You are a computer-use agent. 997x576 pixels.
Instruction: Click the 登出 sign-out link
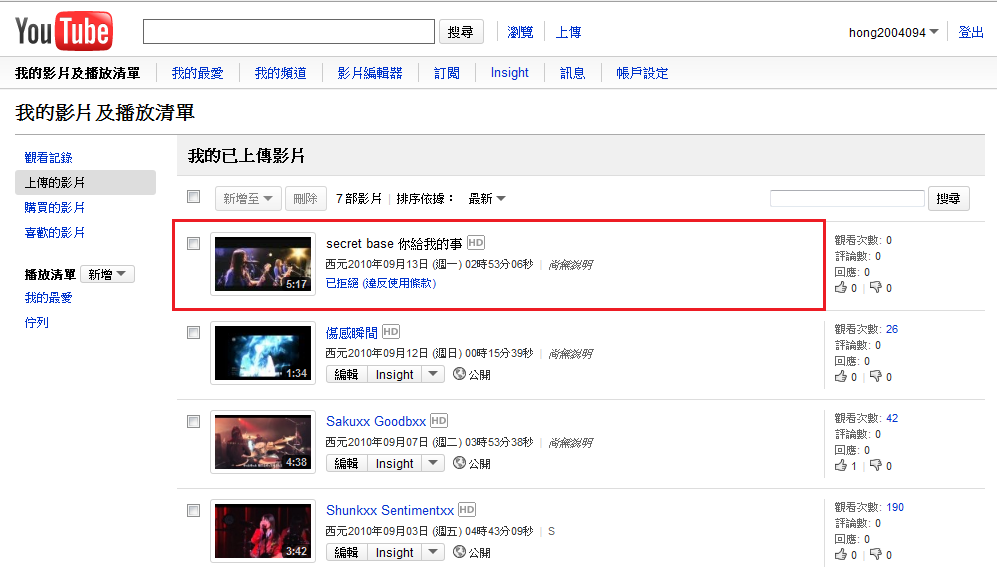click(971, 33)
